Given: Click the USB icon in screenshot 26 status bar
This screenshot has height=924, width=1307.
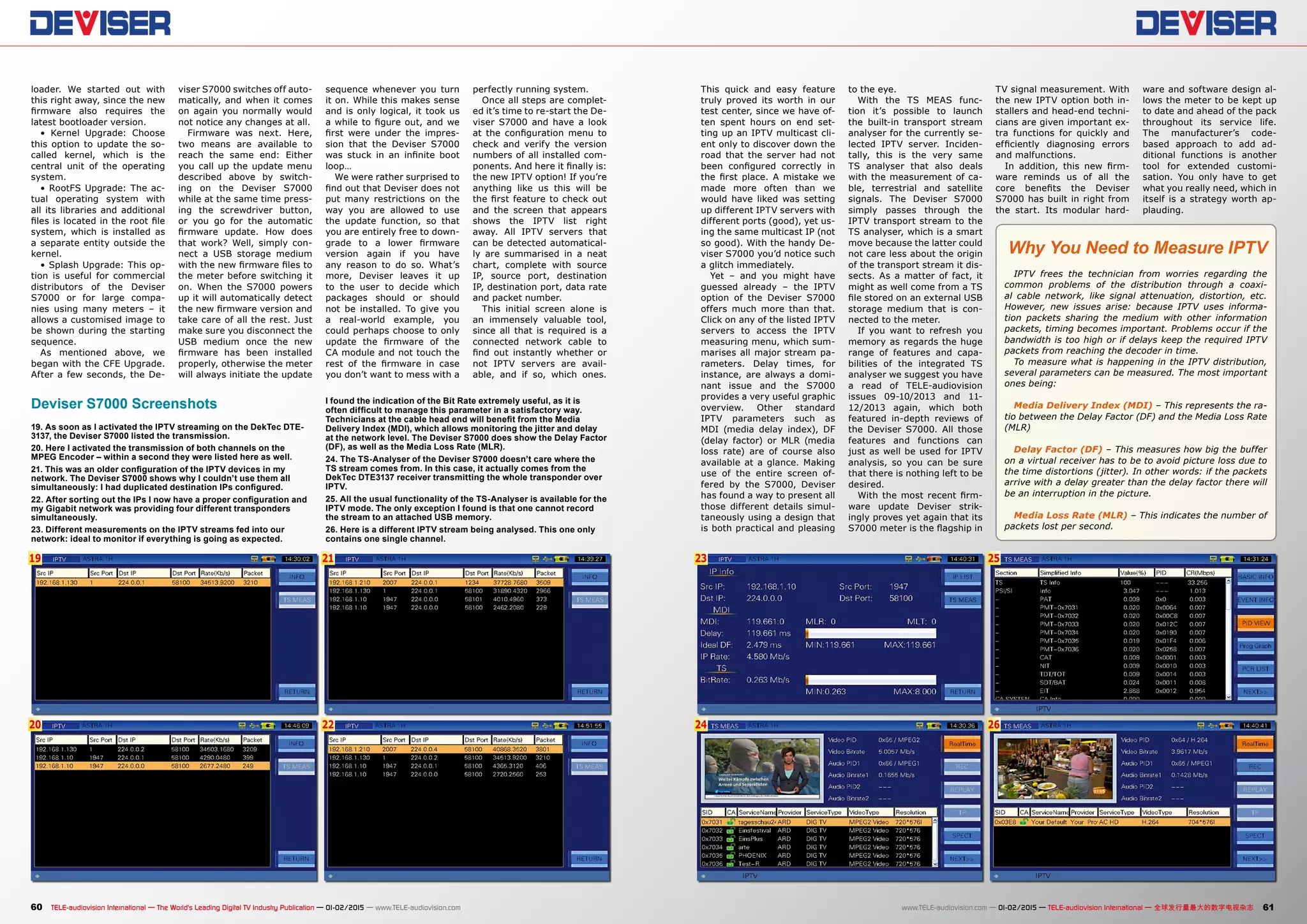Looking at the screenshot, I should [1212, 726].
